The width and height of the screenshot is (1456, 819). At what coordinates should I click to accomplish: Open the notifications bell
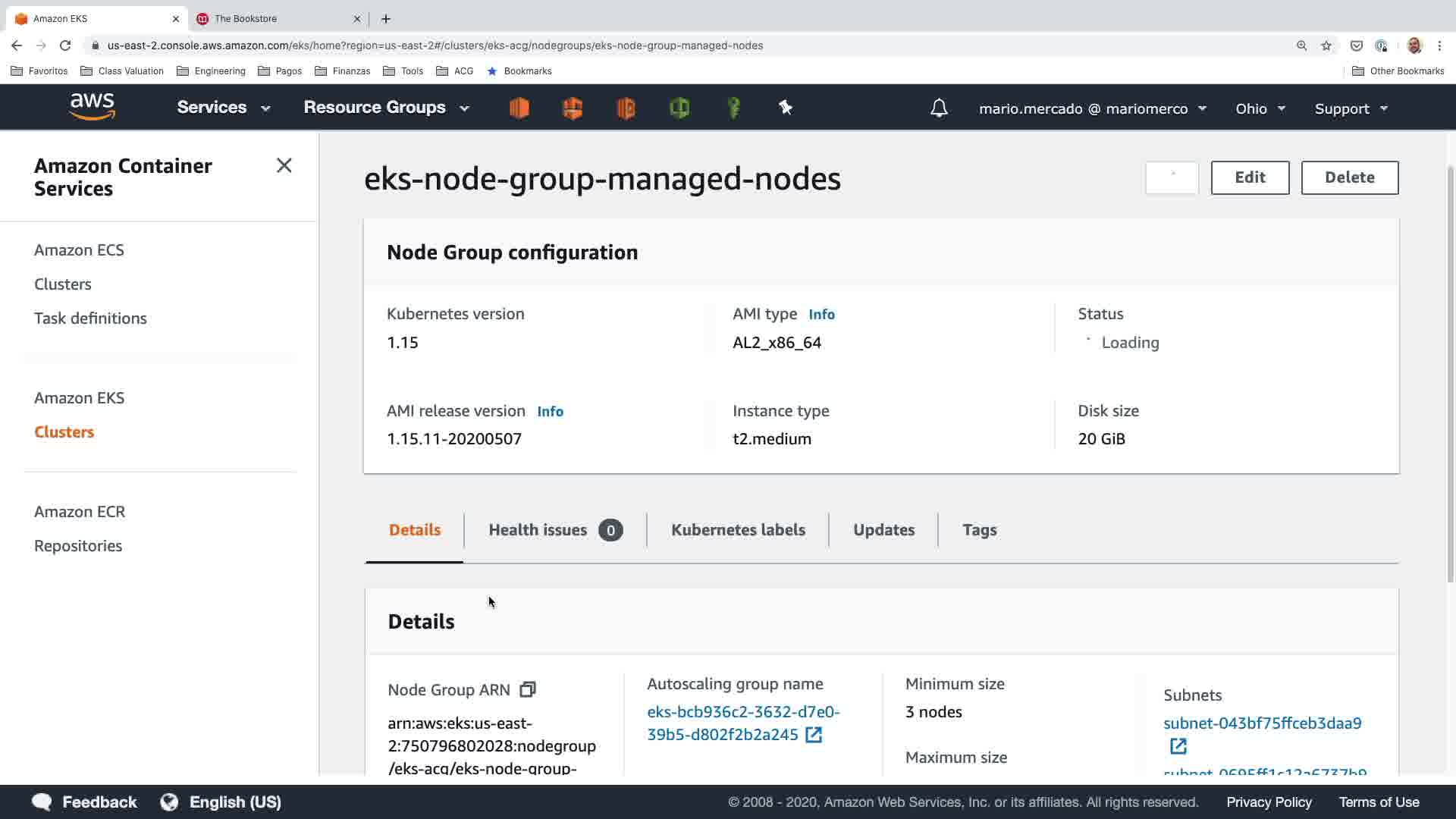pyautogui.click(x=939, y=108)
